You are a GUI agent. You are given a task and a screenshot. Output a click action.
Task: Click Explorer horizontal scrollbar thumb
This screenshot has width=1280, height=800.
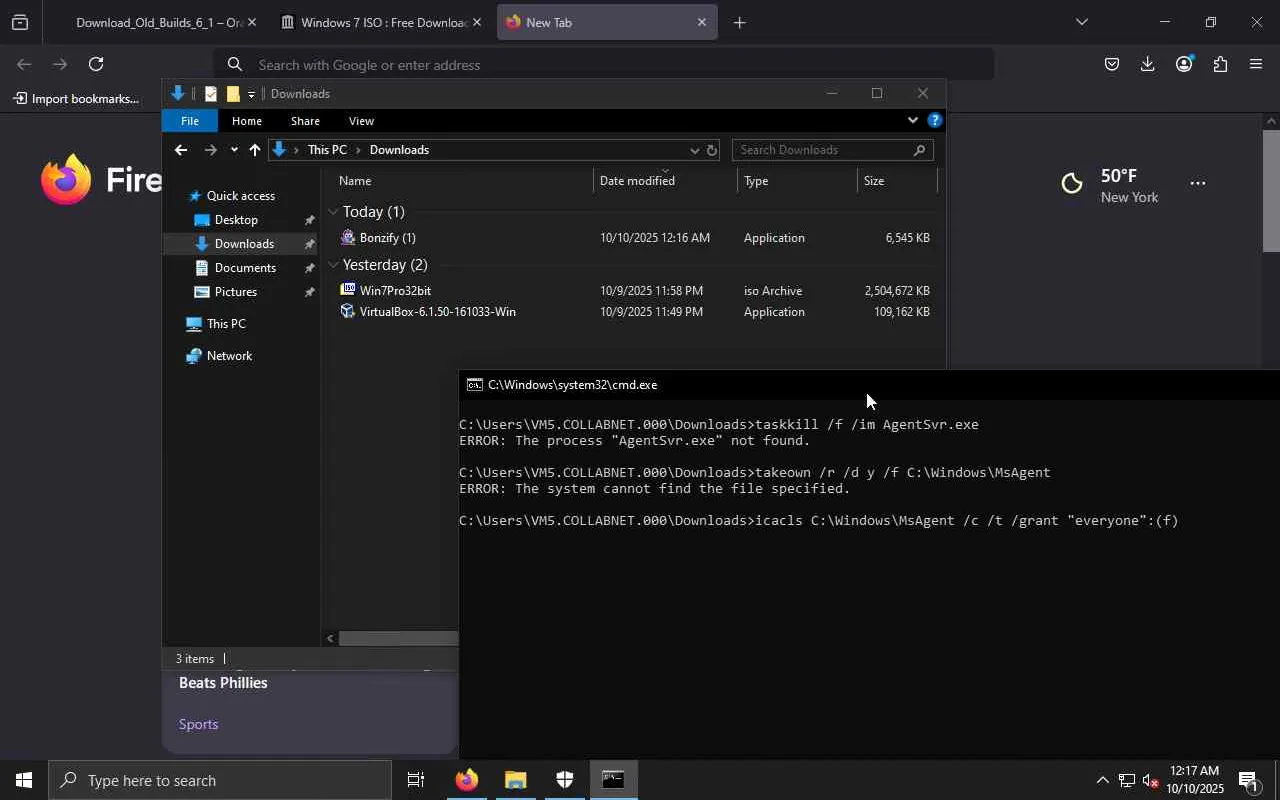pyautogui.click(x=398, y=638)
